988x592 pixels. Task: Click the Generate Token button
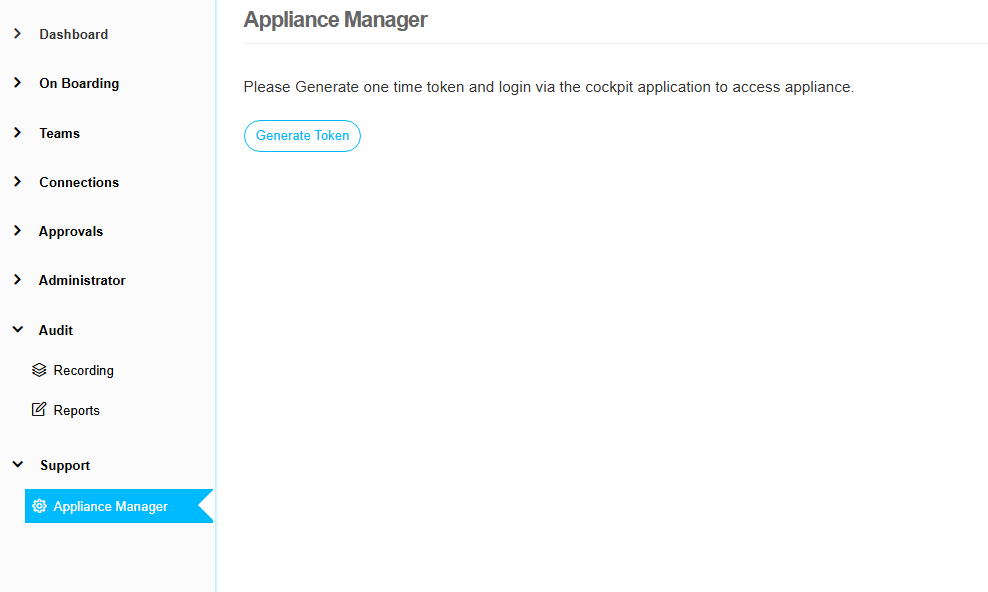pos(302,135)
